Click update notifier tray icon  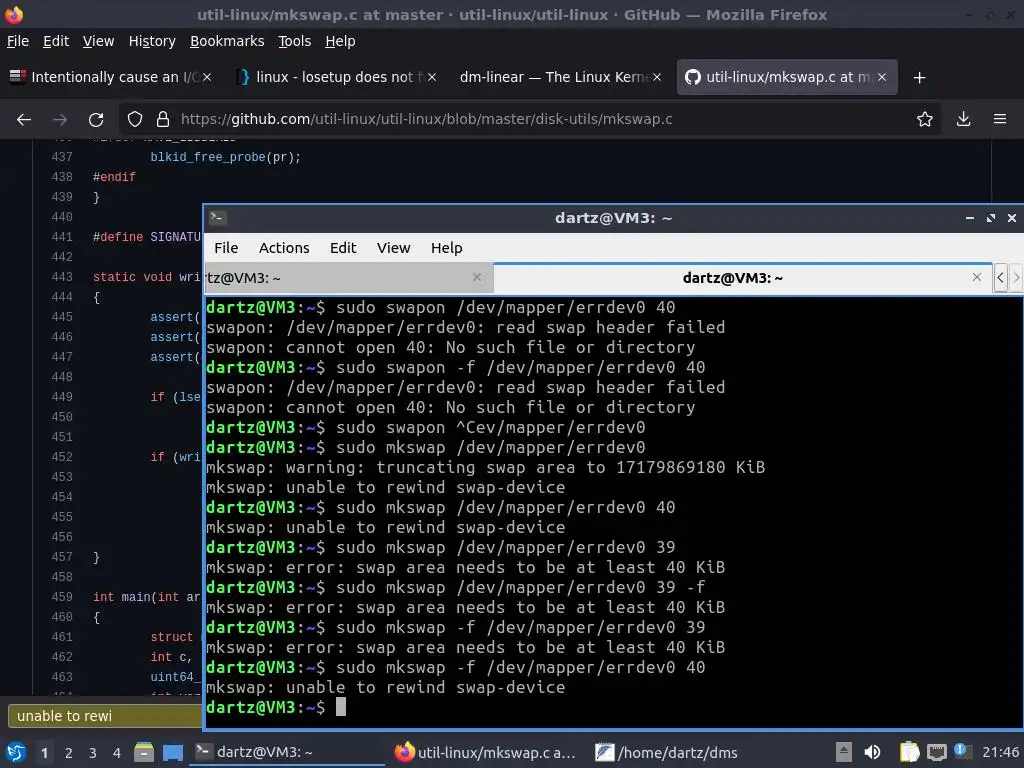(x=961, y=751)
